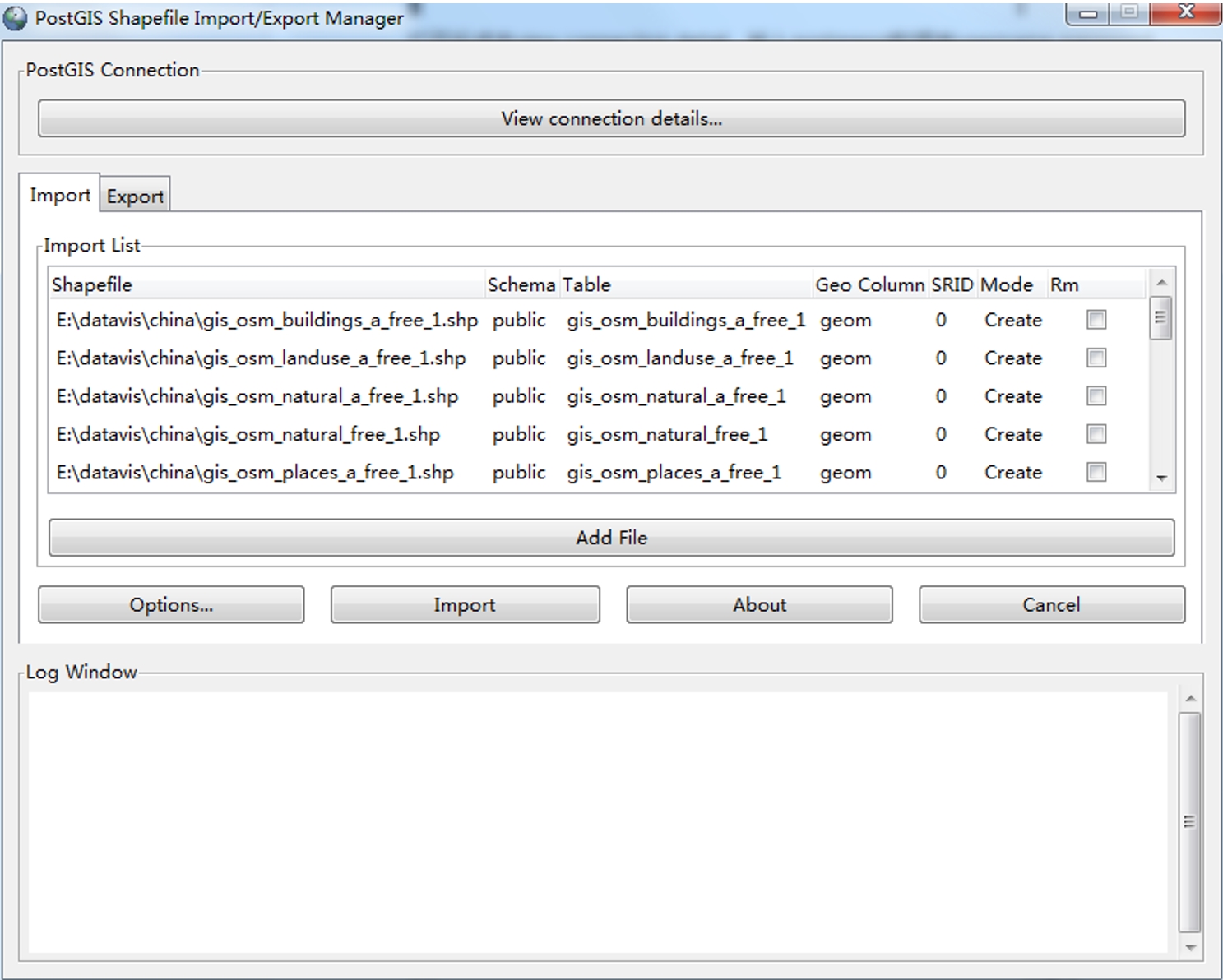Click the Log Window scrollbar thumb
Image resolution: width=1223 pixels, height=980 pixels.
click(1189, 821)
